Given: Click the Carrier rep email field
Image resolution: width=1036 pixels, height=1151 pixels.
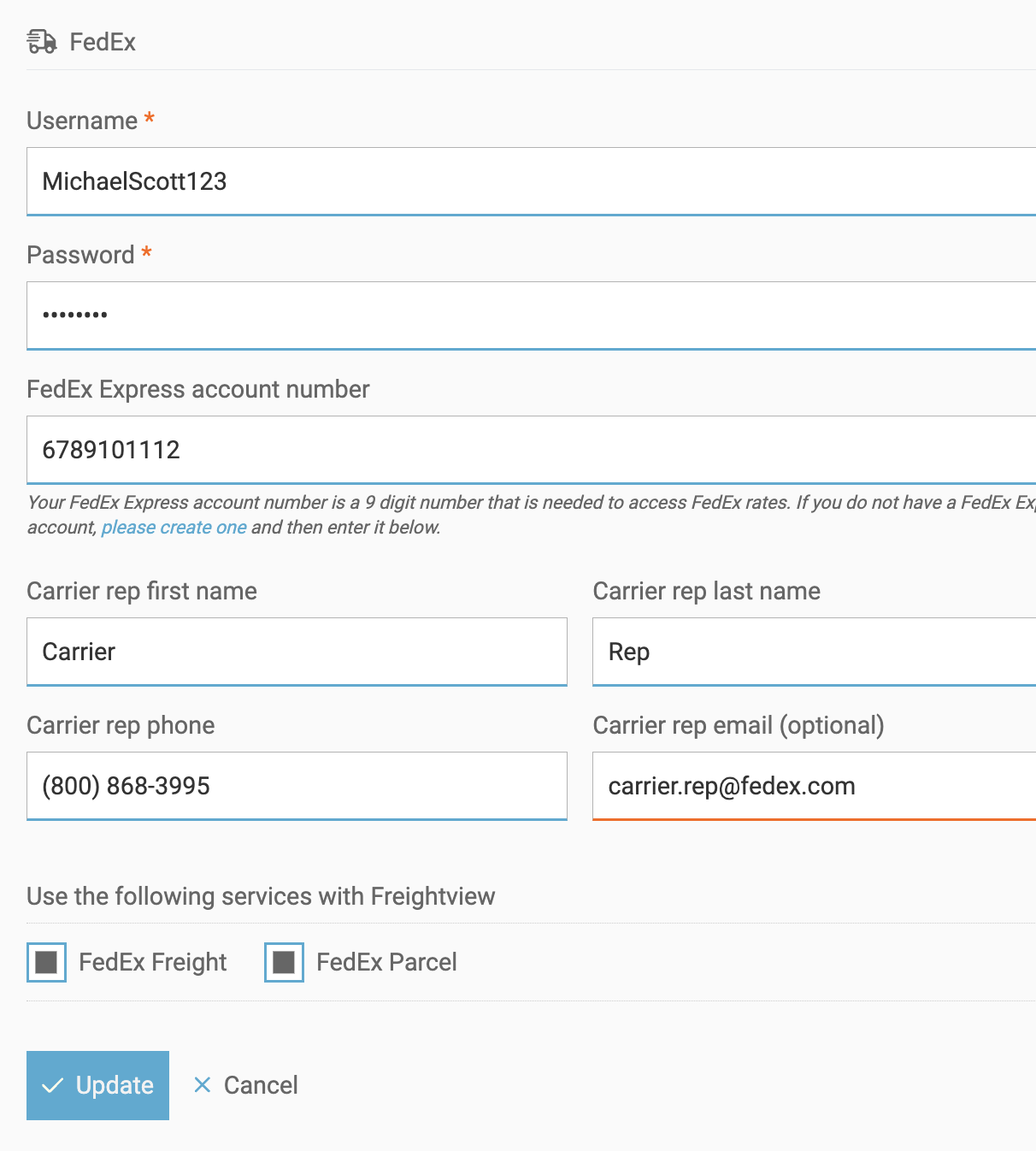Looking at the screenshot, I should point(813,786).
